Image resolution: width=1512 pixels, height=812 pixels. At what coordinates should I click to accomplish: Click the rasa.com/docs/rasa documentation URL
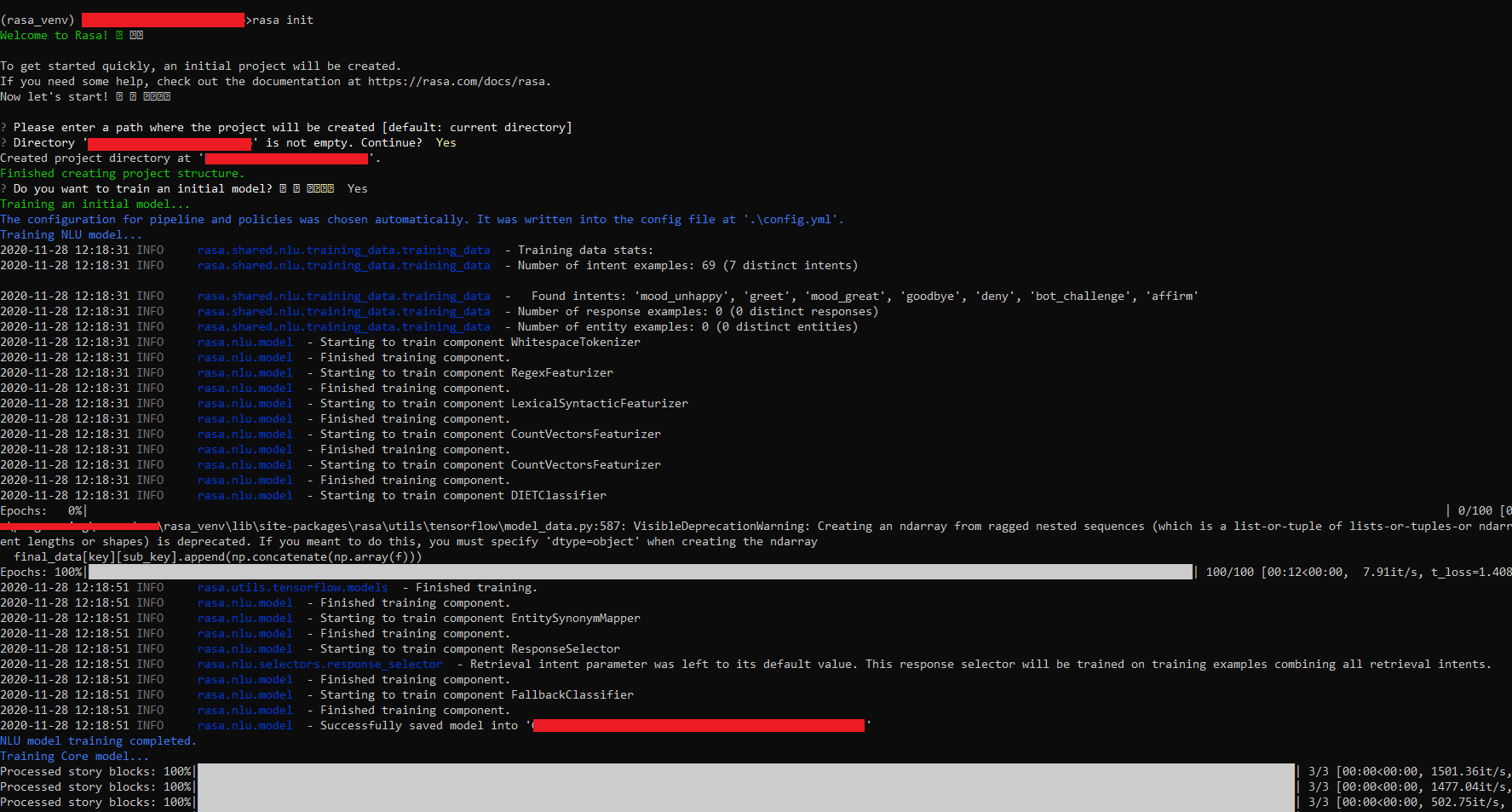pos(458,82)
